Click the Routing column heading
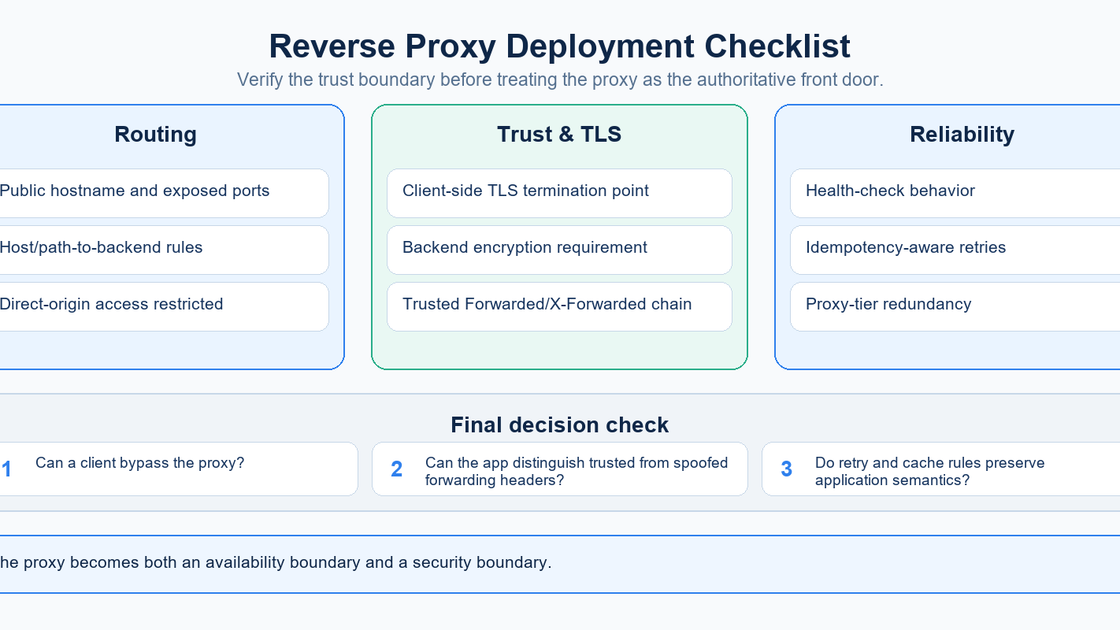This screenshot has height=630, width=1120. tap(155, 134)
